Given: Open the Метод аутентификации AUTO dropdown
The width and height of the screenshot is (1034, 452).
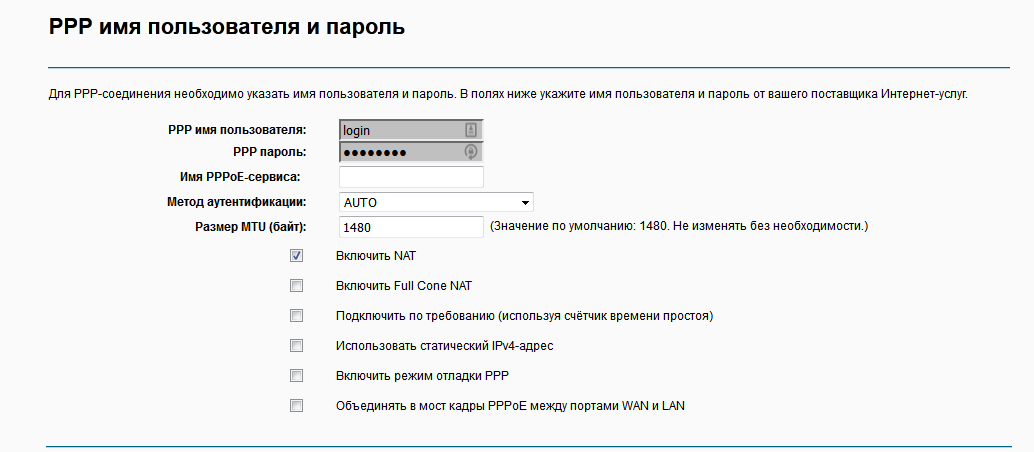Looking at the screenshot, I should tap(436, 202).
